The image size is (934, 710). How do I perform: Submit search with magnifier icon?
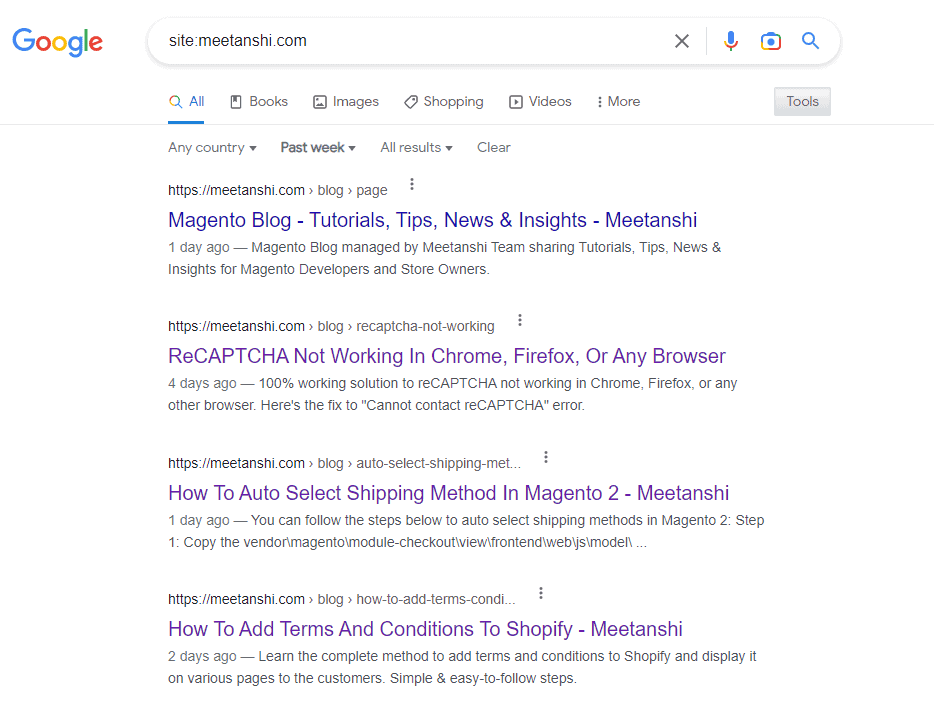pos(810,41)
